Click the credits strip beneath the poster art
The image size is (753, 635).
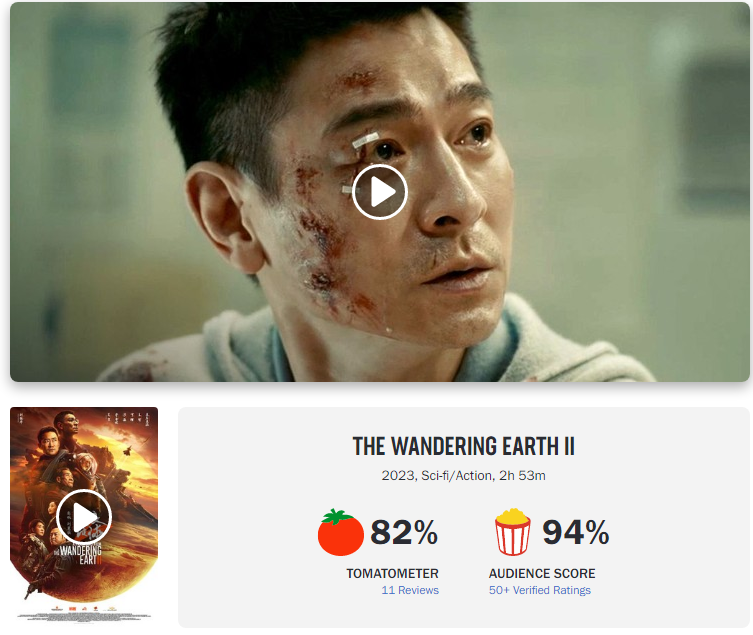pyautogui.click(x=84, y=612)
